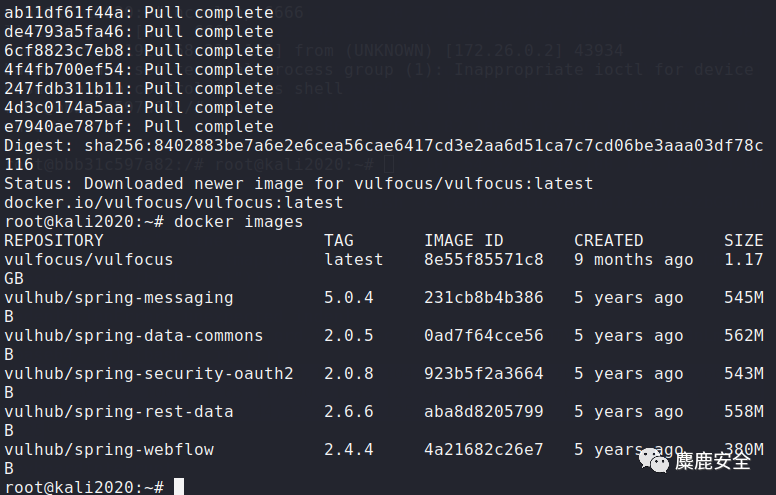This screenshot has width=776, height=495.
Task: Select image ID 0ad7f64cce56
Action: (484, 336)
